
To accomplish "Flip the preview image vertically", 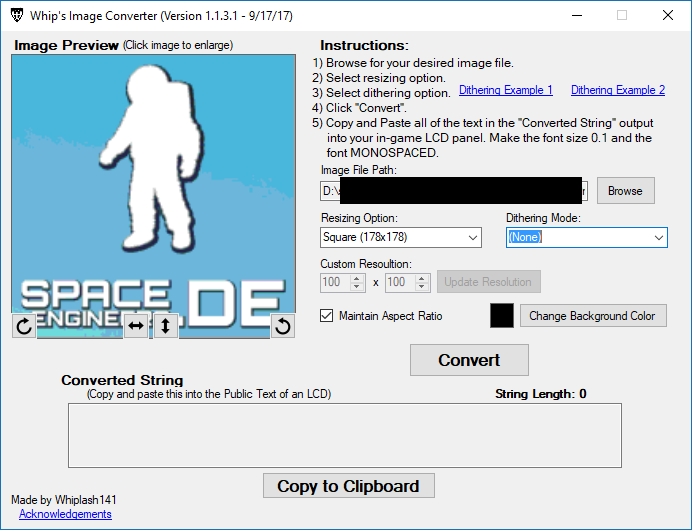I will 165,326.
